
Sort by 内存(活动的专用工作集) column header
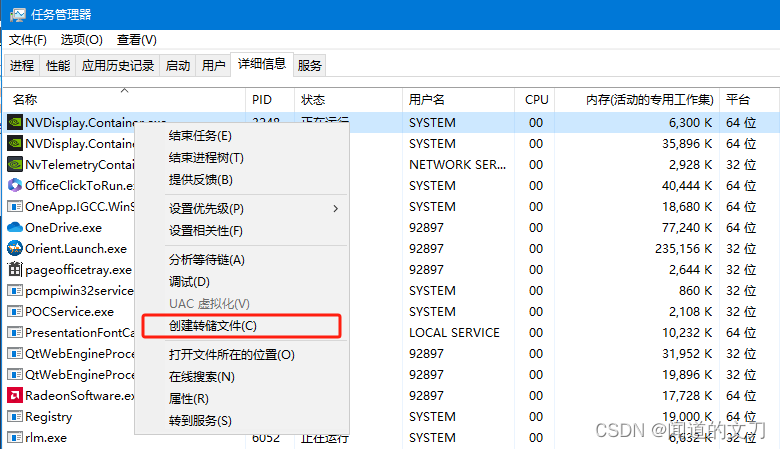tap(637, 99)
